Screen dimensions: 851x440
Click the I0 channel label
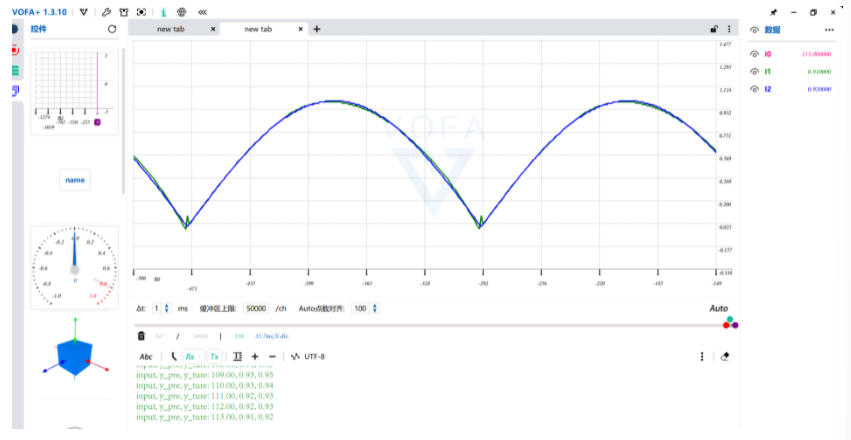pos(768,54)
